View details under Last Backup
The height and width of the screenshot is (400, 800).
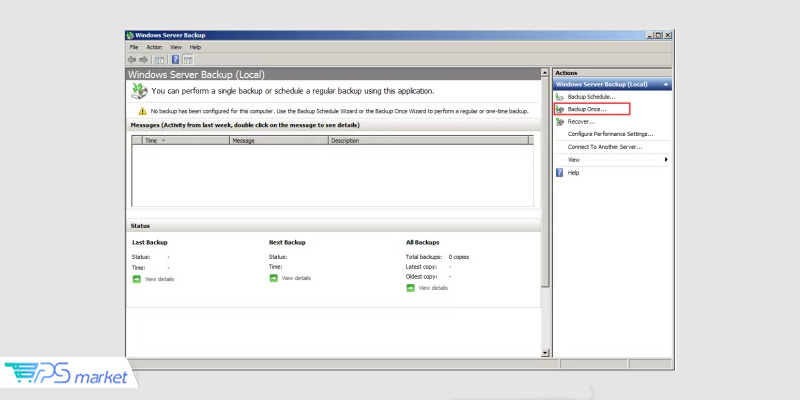159,279
